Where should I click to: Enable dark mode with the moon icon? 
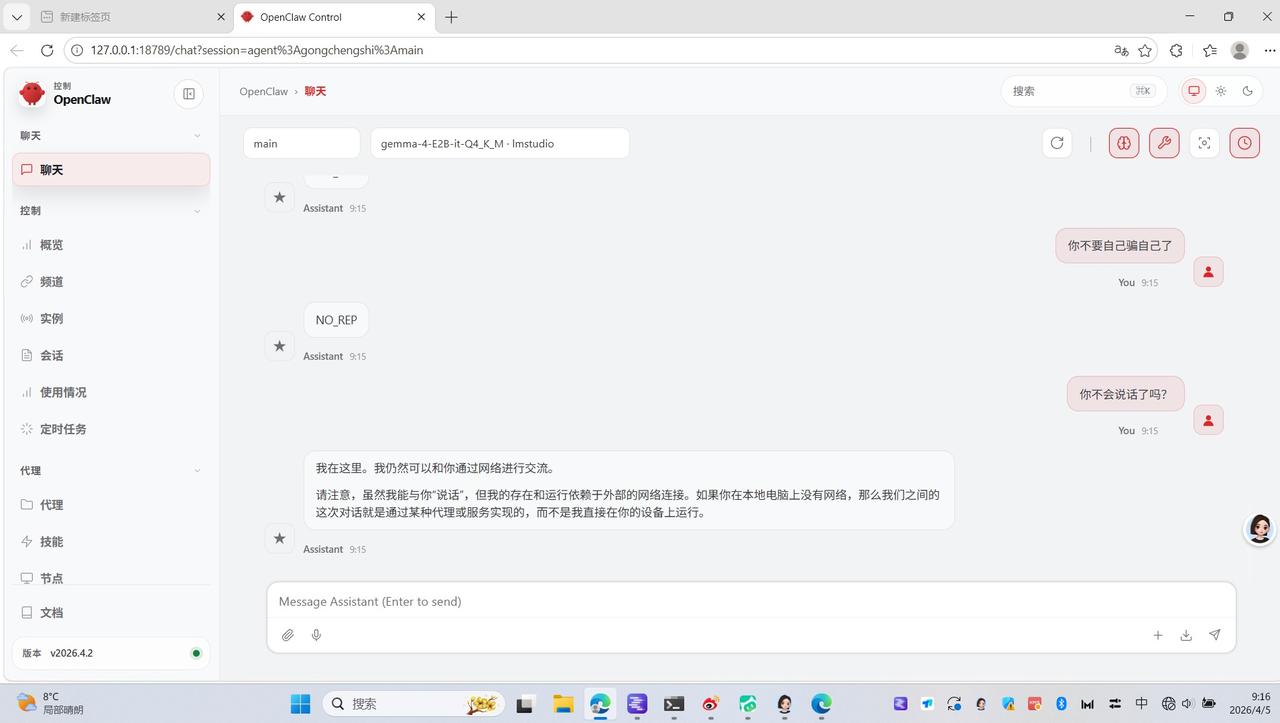tap(1247, 91)
